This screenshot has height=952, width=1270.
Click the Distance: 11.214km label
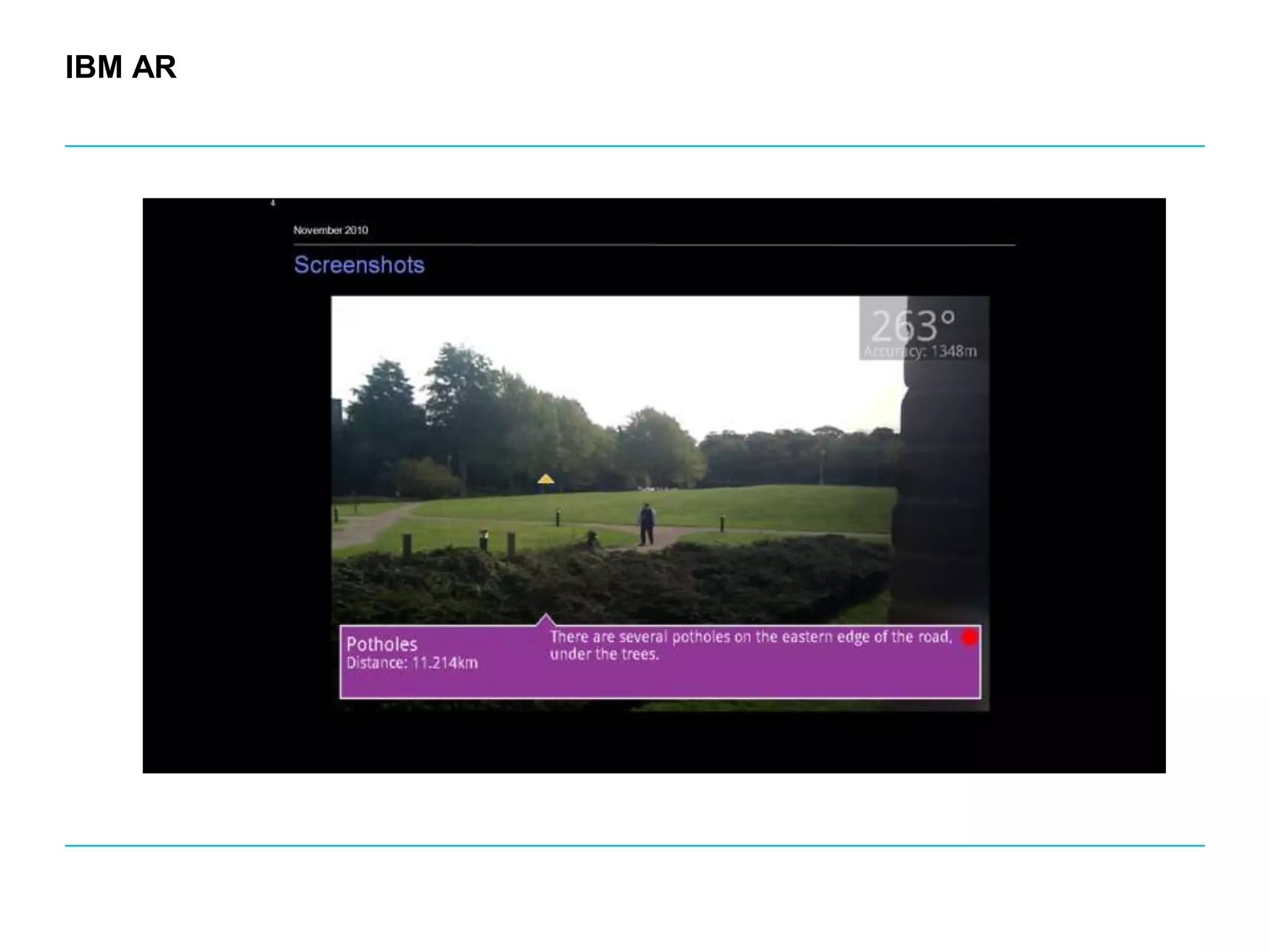pos(412,663)
